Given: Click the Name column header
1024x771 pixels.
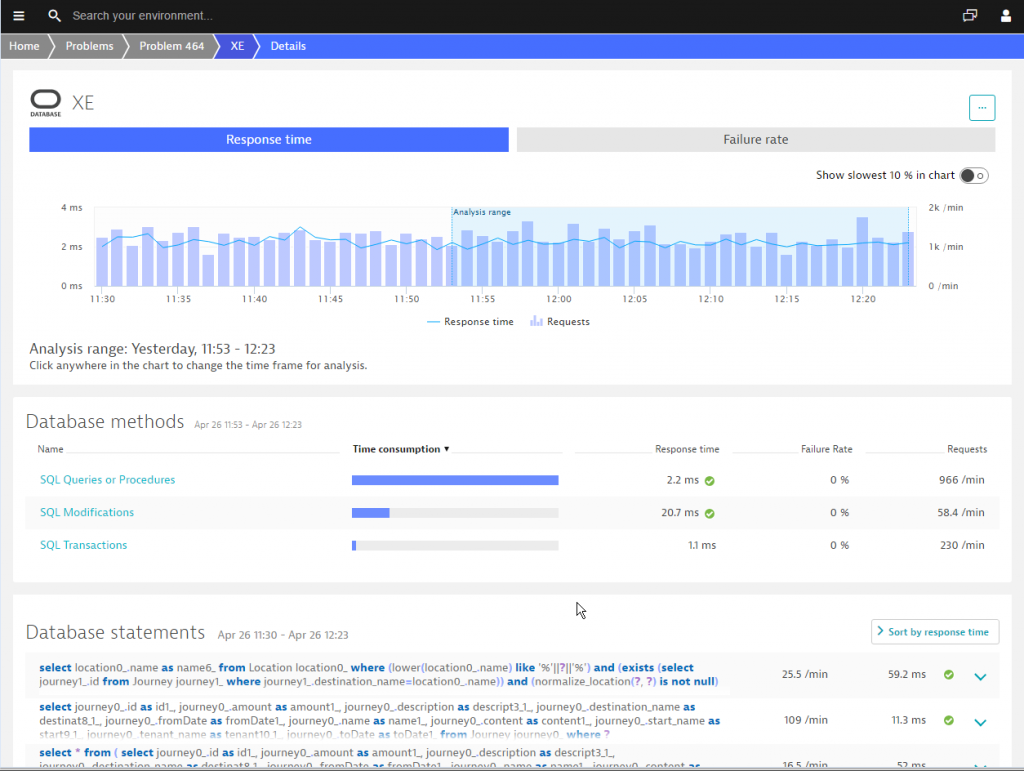Looking at the screenshot, I should [x=50, y=449].
